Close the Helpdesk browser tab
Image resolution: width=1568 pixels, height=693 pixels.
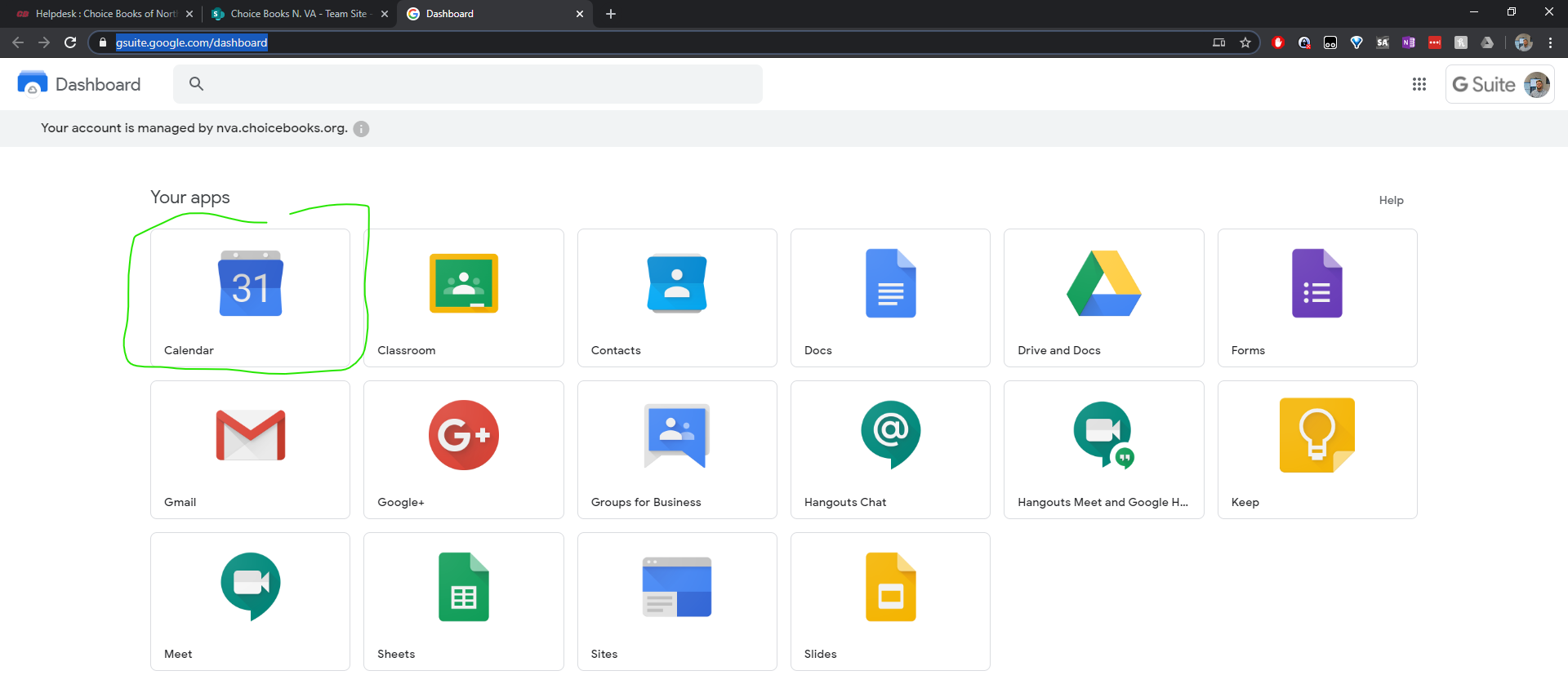pyautogui.click(x=189, y=14)
